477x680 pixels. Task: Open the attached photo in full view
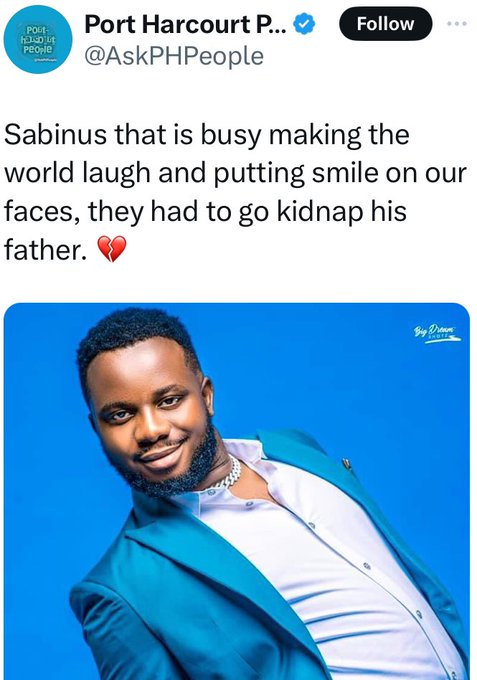tap(237, 491)
